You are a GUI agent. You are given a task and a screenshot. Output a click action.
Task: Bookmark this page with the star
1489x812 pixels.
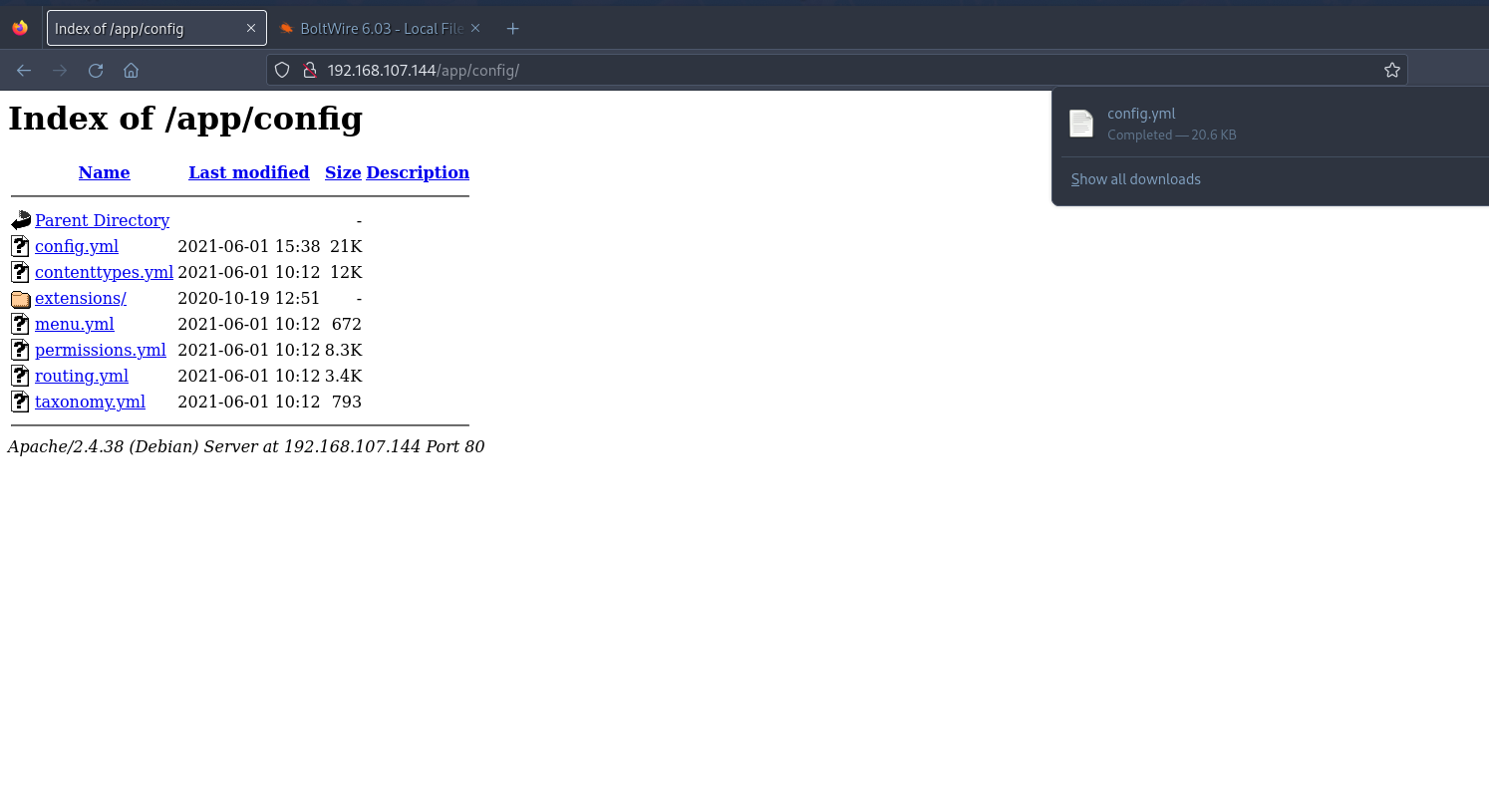click(1392, 70)
